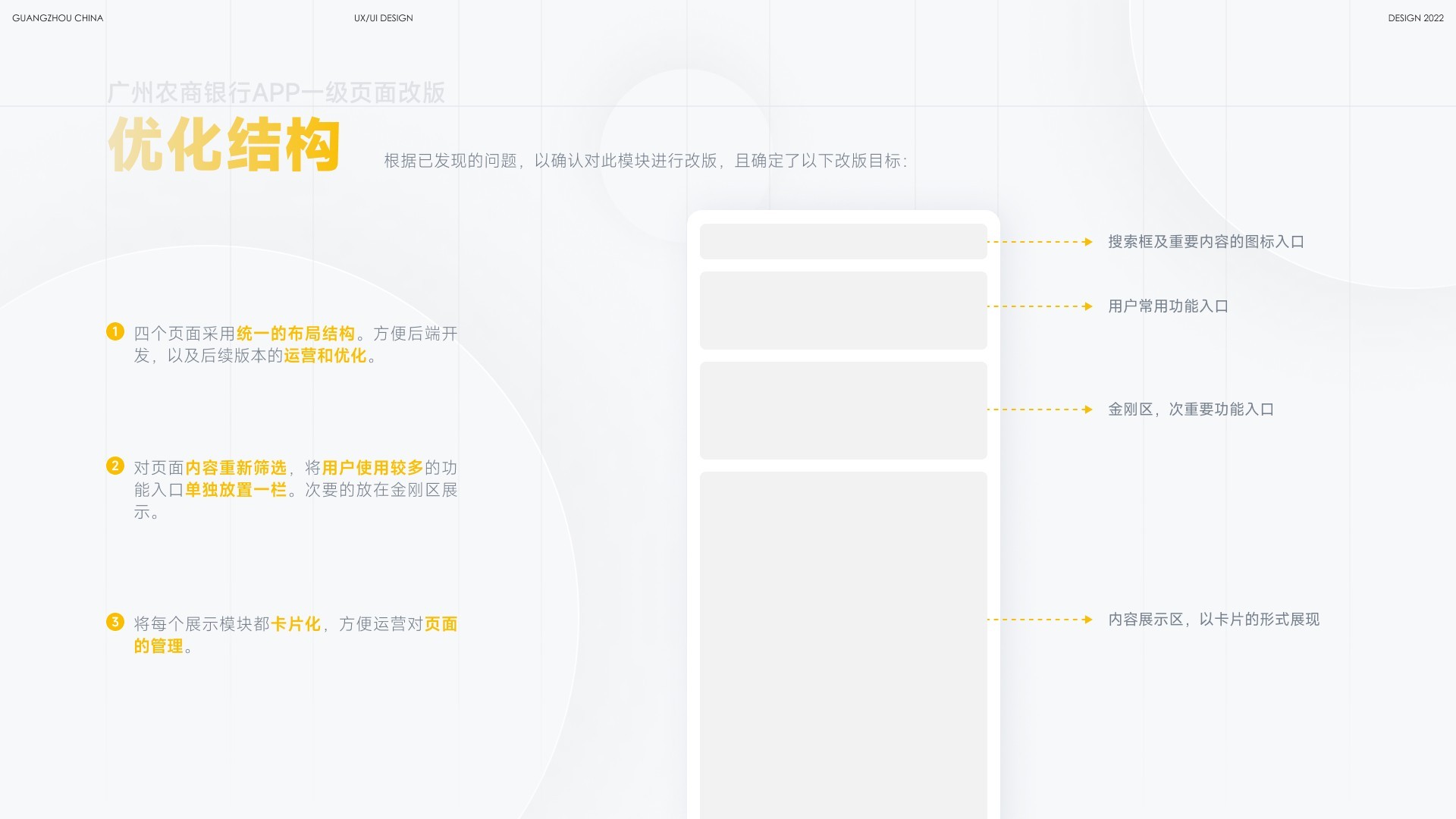Click the highlighted text 统一的布局结构

(296, 334)
